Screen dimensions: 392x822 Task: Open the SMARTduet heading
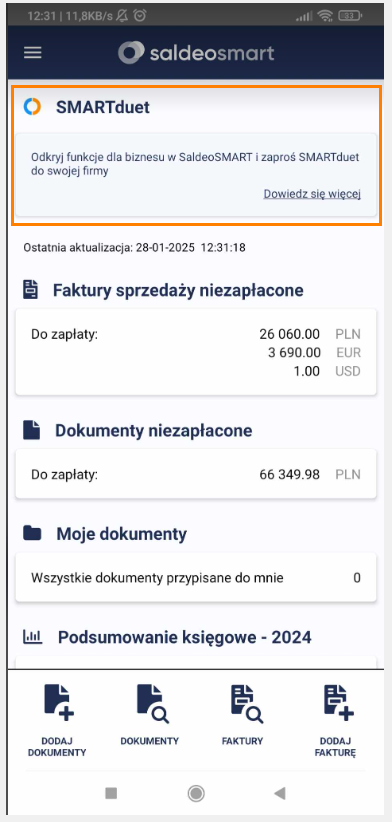coord(103,107)
